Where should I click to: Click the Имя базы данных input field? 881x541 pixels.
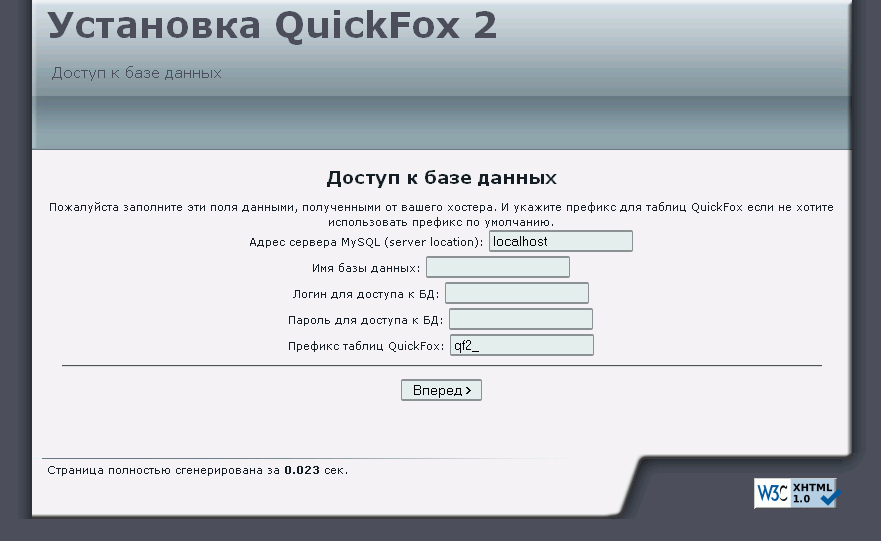click(497, 267)
